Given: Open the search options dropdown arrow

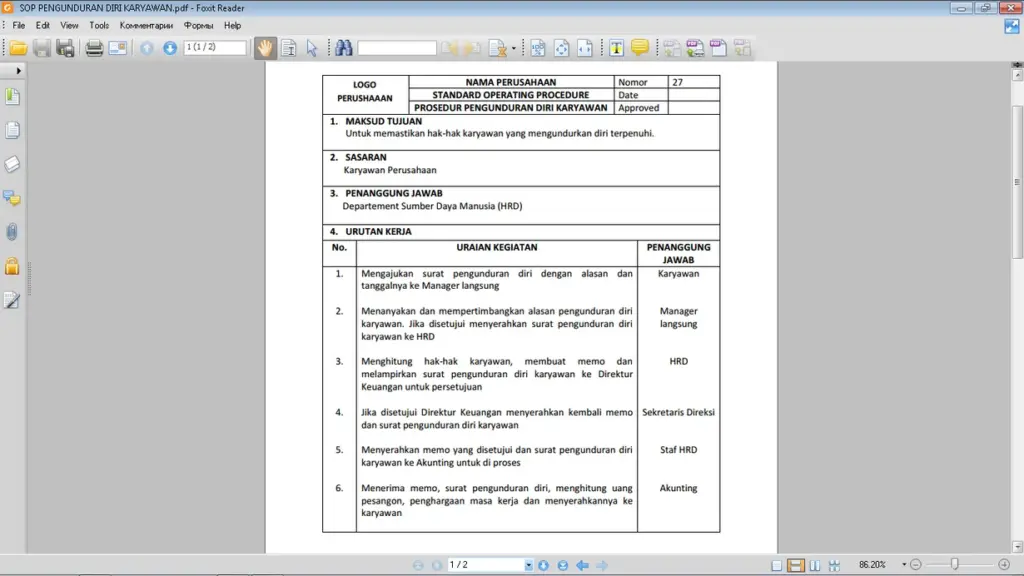Looking at the screenshot, I should click(514, 48).
